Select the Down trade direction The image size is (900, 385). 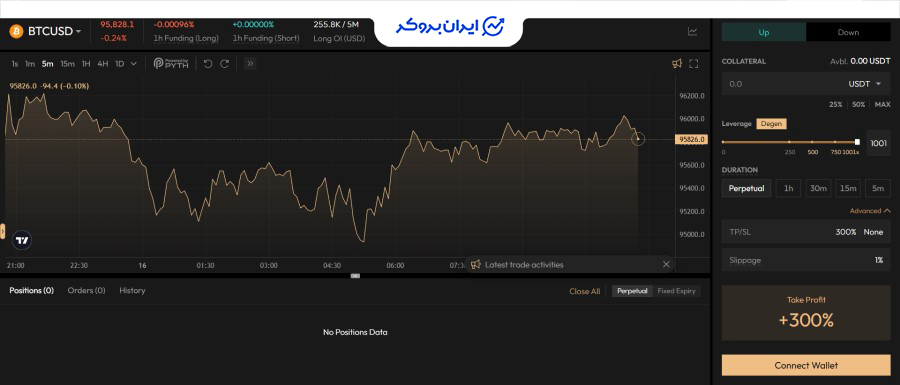tap(848, 32)
